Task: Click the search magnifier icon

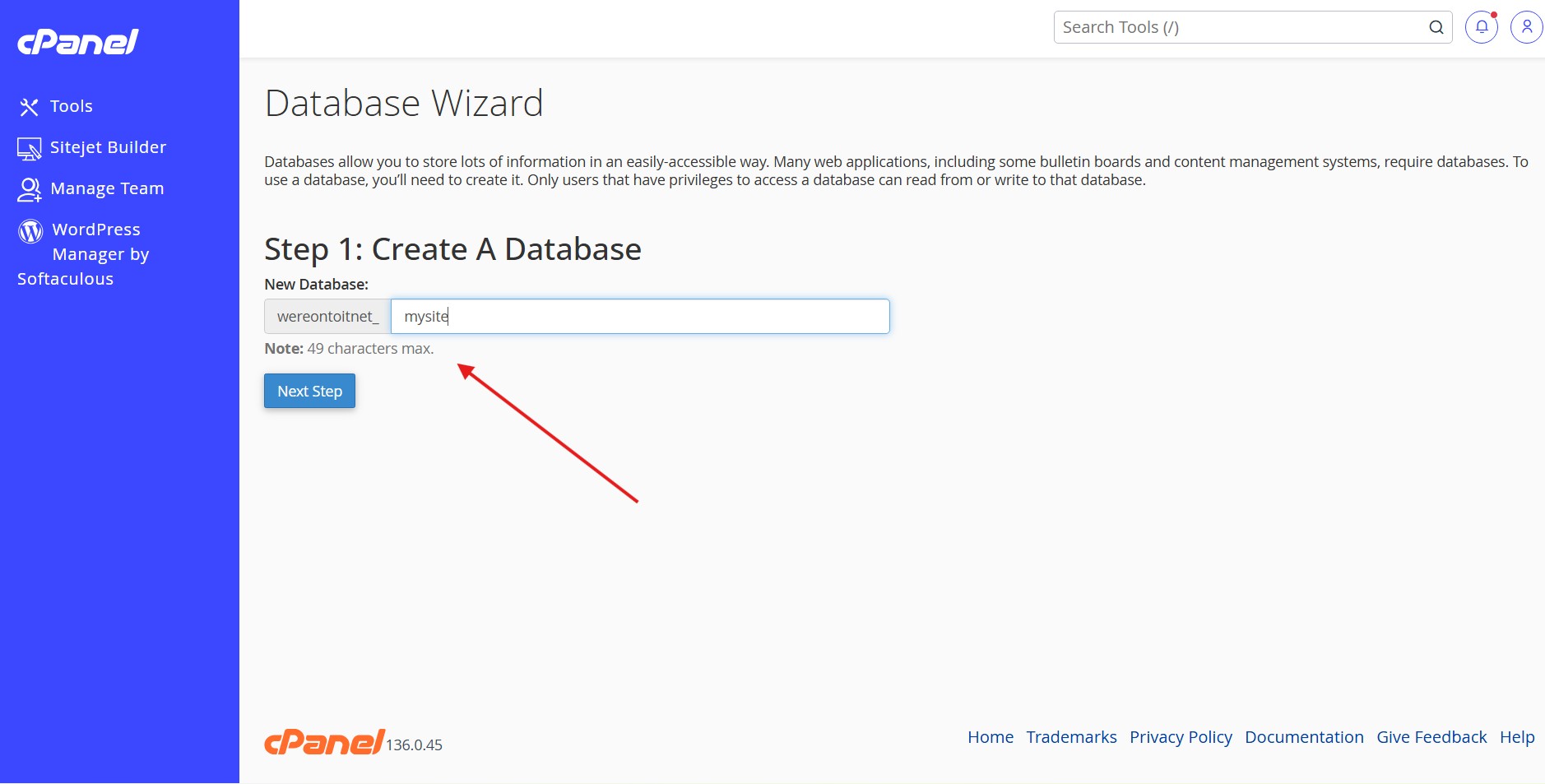Action: (1436, 27)
